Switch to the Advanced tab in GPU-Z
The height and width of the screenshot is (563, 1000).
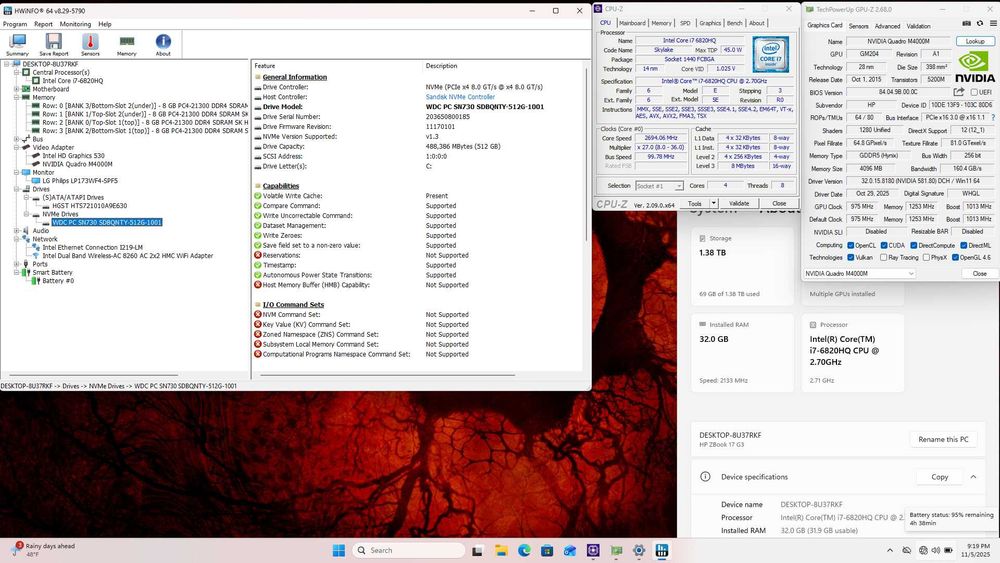tap(887, 26)
